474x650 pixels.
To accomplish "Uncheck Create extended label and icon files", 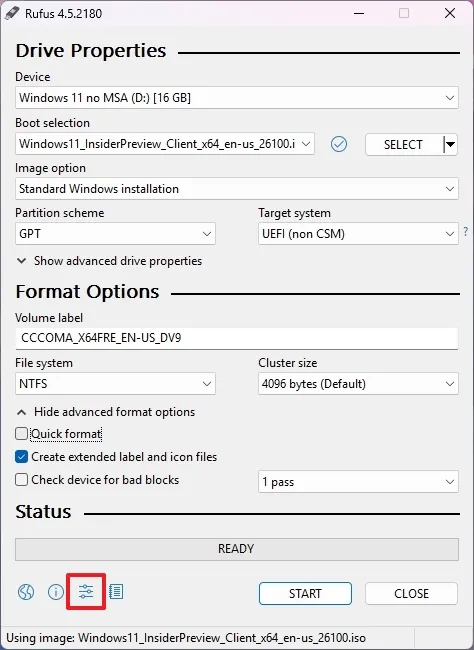I will tap(21, 457).
